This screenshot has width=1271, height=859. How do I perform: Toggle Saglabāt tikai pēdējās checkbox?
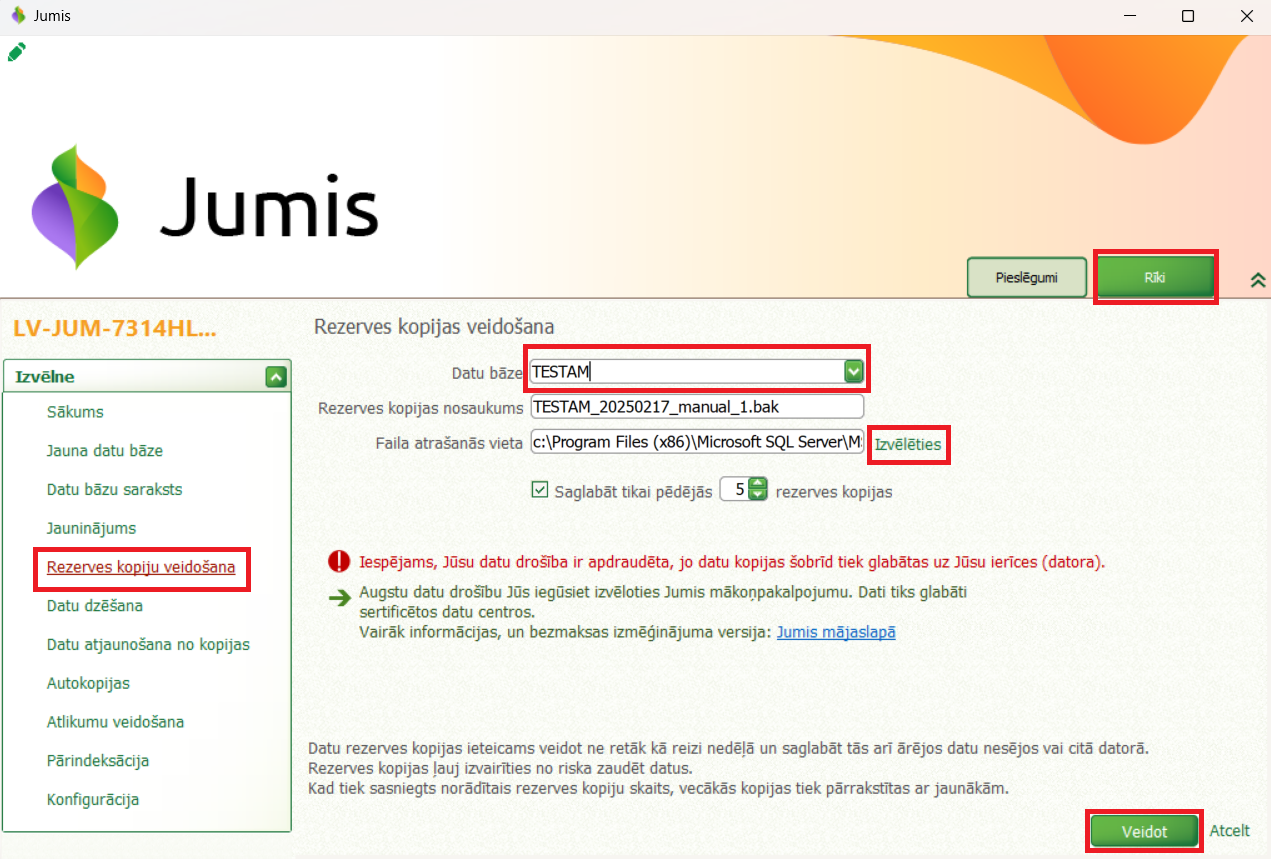(x=540, y=490)
